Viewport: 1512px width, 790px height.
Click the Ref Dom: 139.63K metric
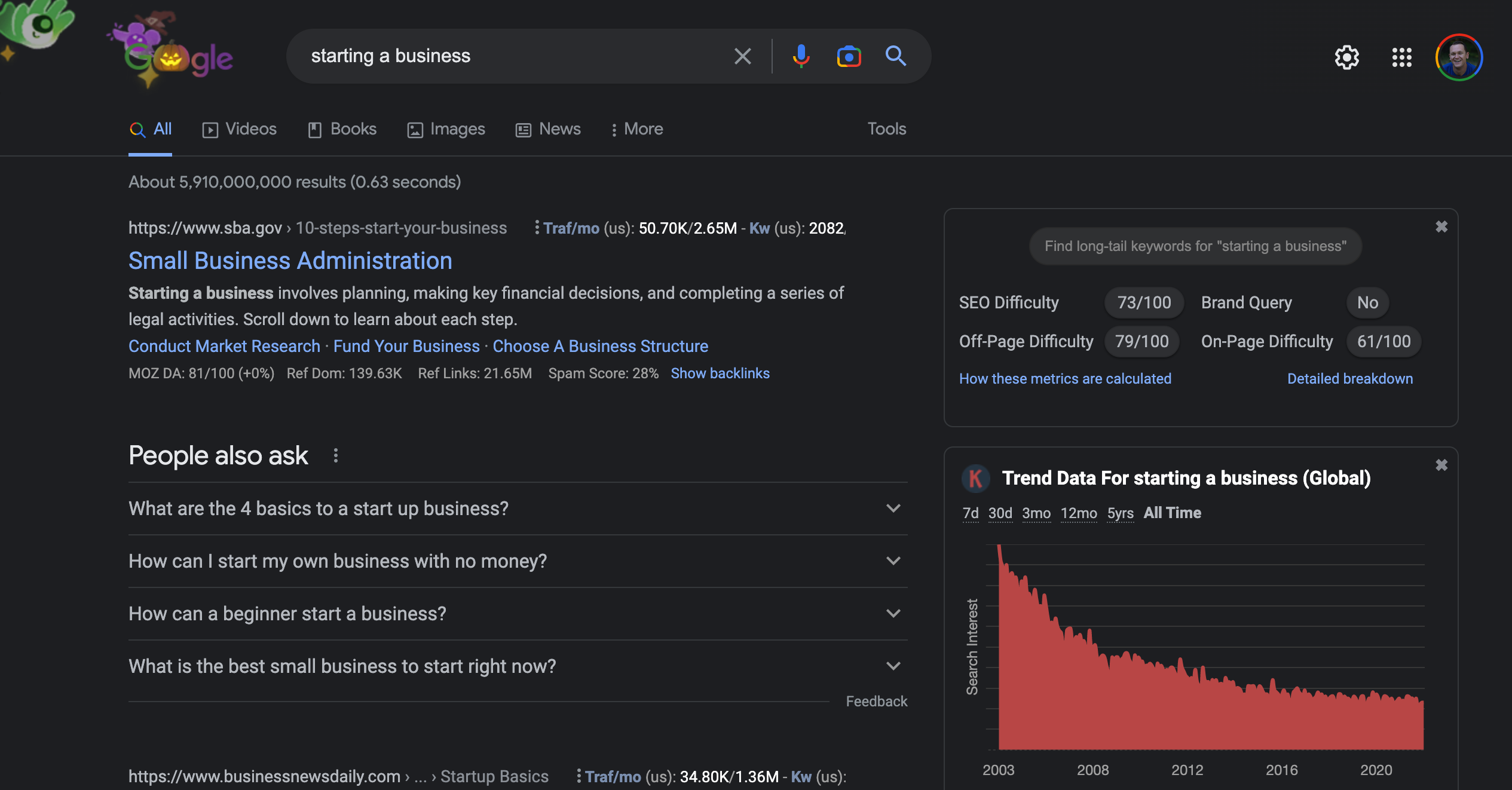(344, 373)
